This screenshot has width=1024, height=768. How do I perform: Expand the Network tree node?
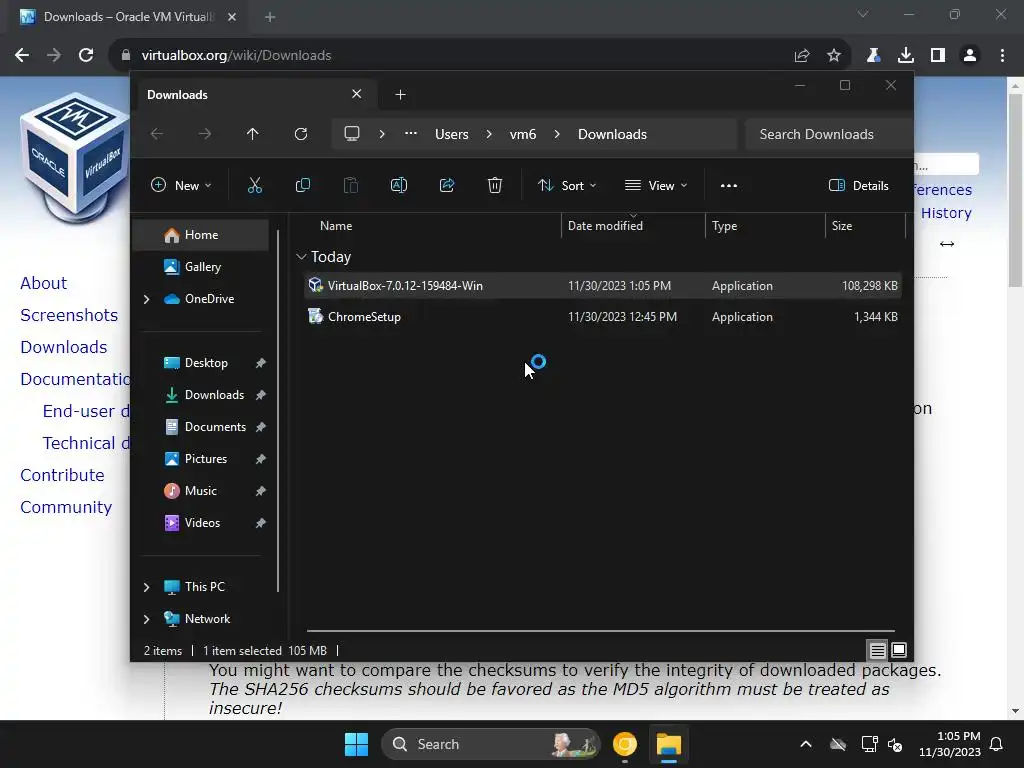coord(146,619)
